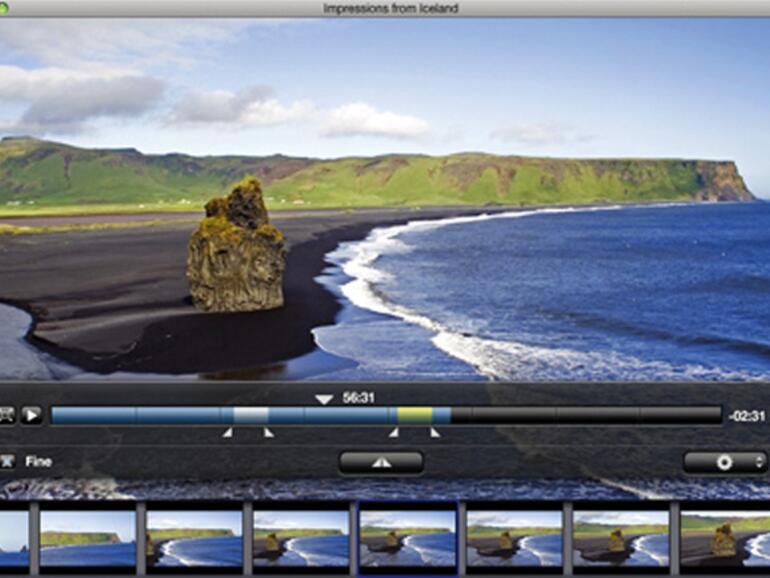770x578 pixels.
Task: Click the green window zoom button
Action: (2, 8)
